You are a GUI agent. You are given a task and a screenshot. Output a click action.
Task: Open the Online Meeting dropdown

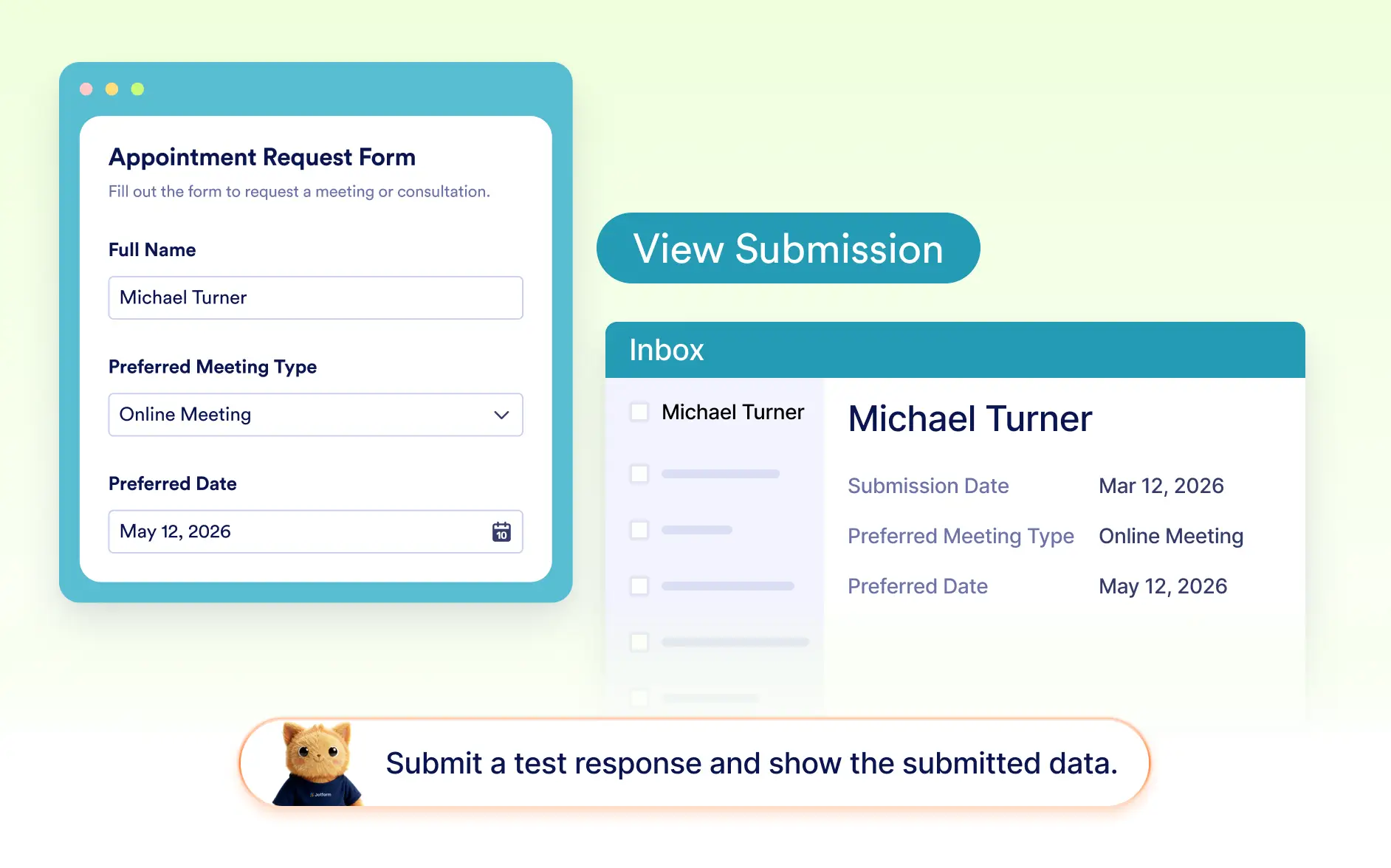[315, 415]
